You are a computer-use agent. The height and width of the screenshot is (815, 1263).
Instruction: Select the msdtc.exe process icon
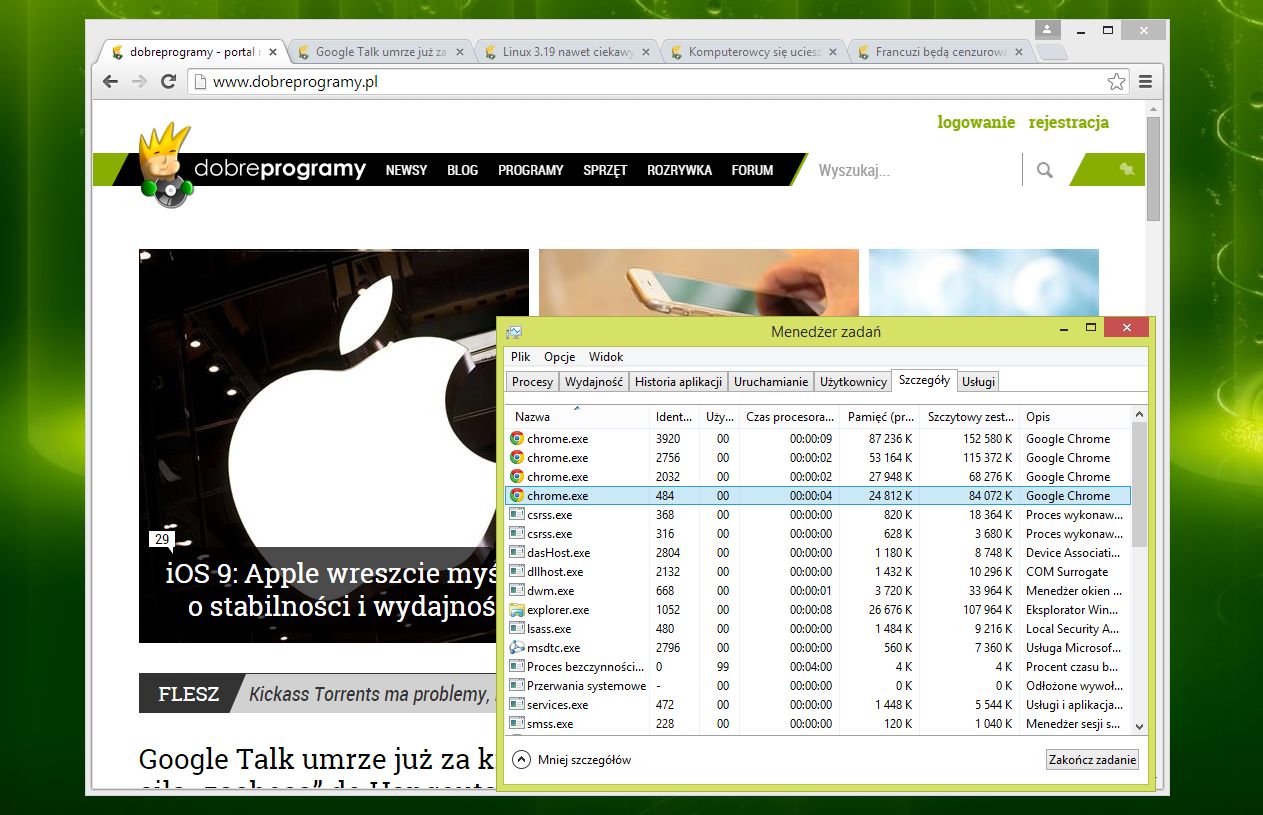(517, 647)
